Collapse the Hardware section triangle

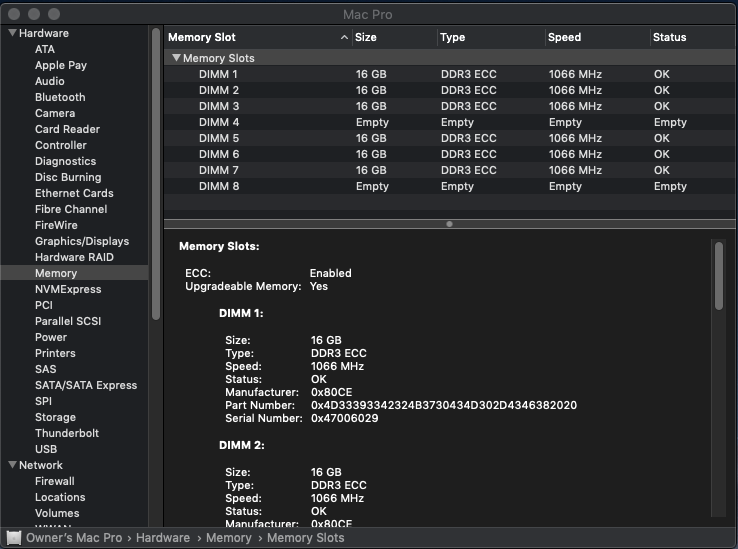pyautogui.click(x=13, y=33)
